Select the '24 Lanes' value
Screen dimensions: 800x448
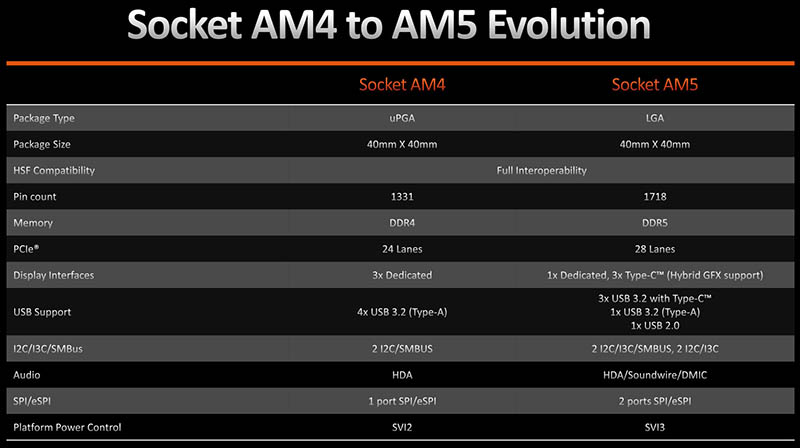pos(402,249)
